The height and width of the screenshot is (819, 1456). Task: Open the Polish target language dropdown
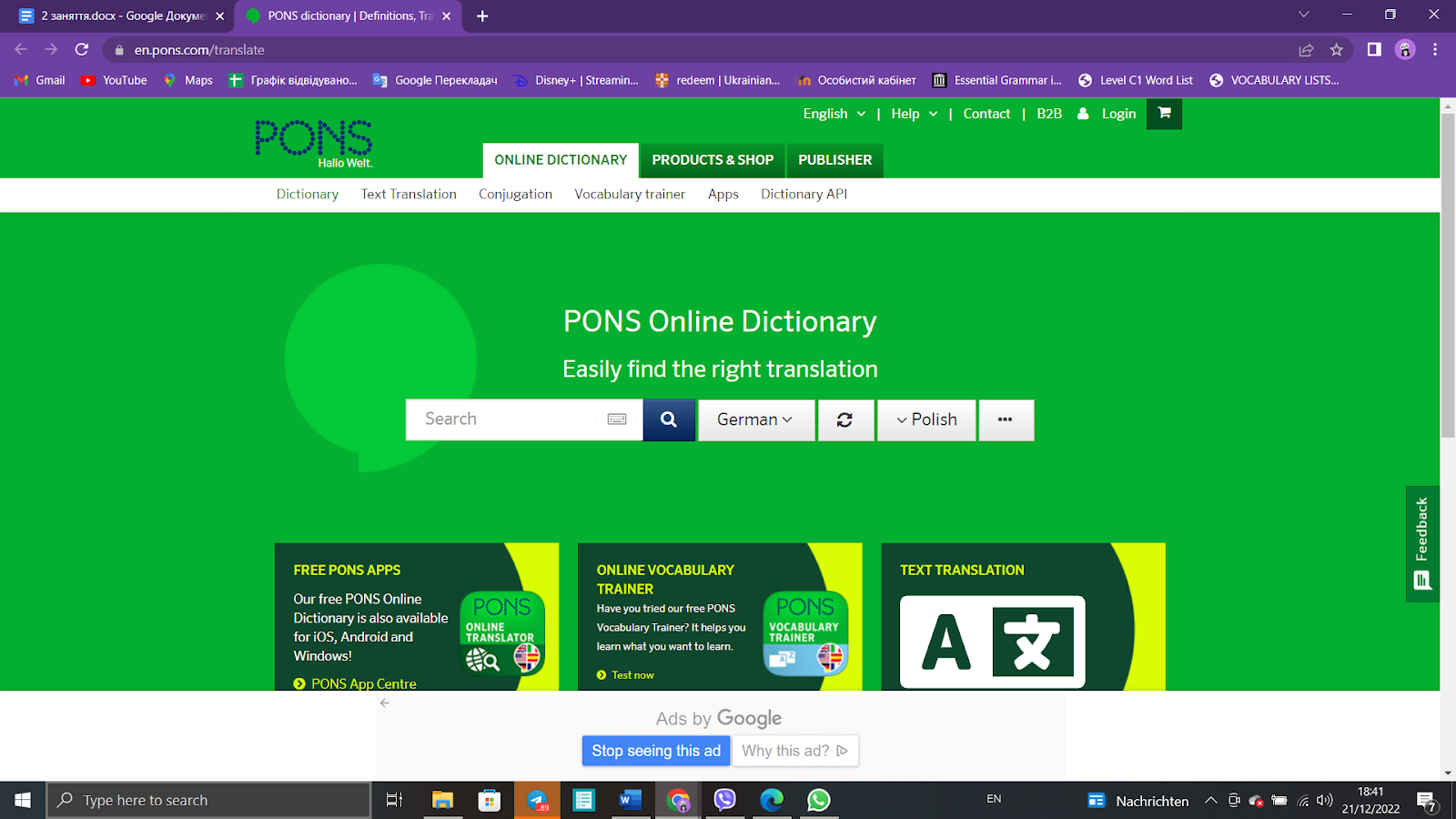coord(926,420)
